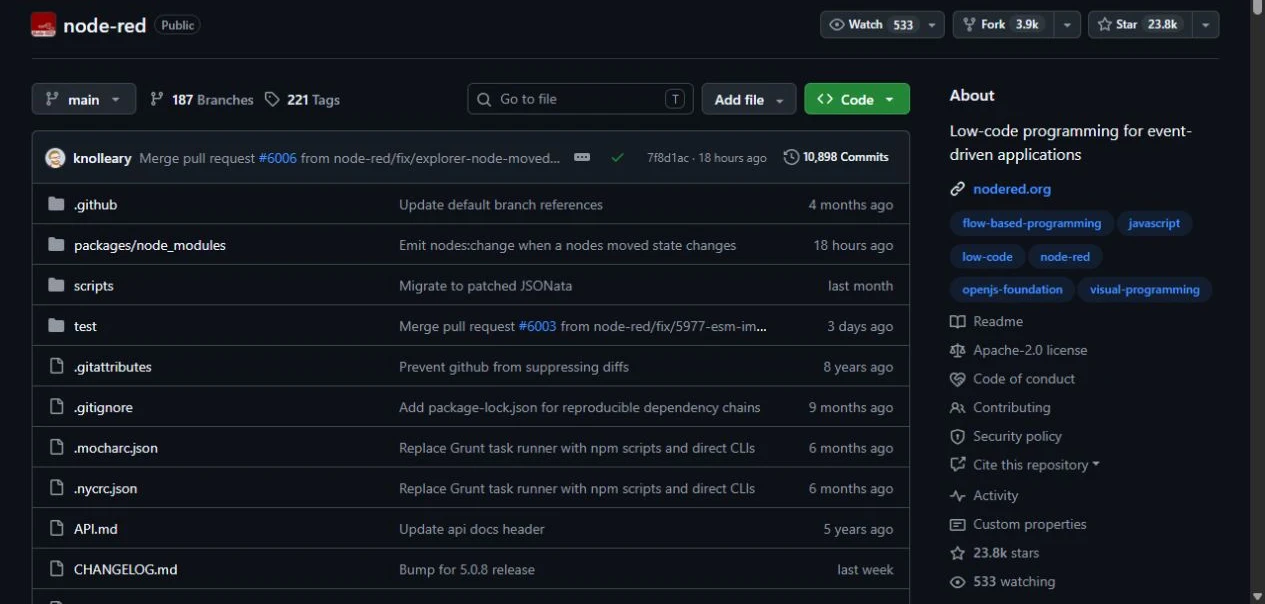Open the CHANGELOG.md file
The width and height of the screenshot is (1265, 604).
click(126, 569)
